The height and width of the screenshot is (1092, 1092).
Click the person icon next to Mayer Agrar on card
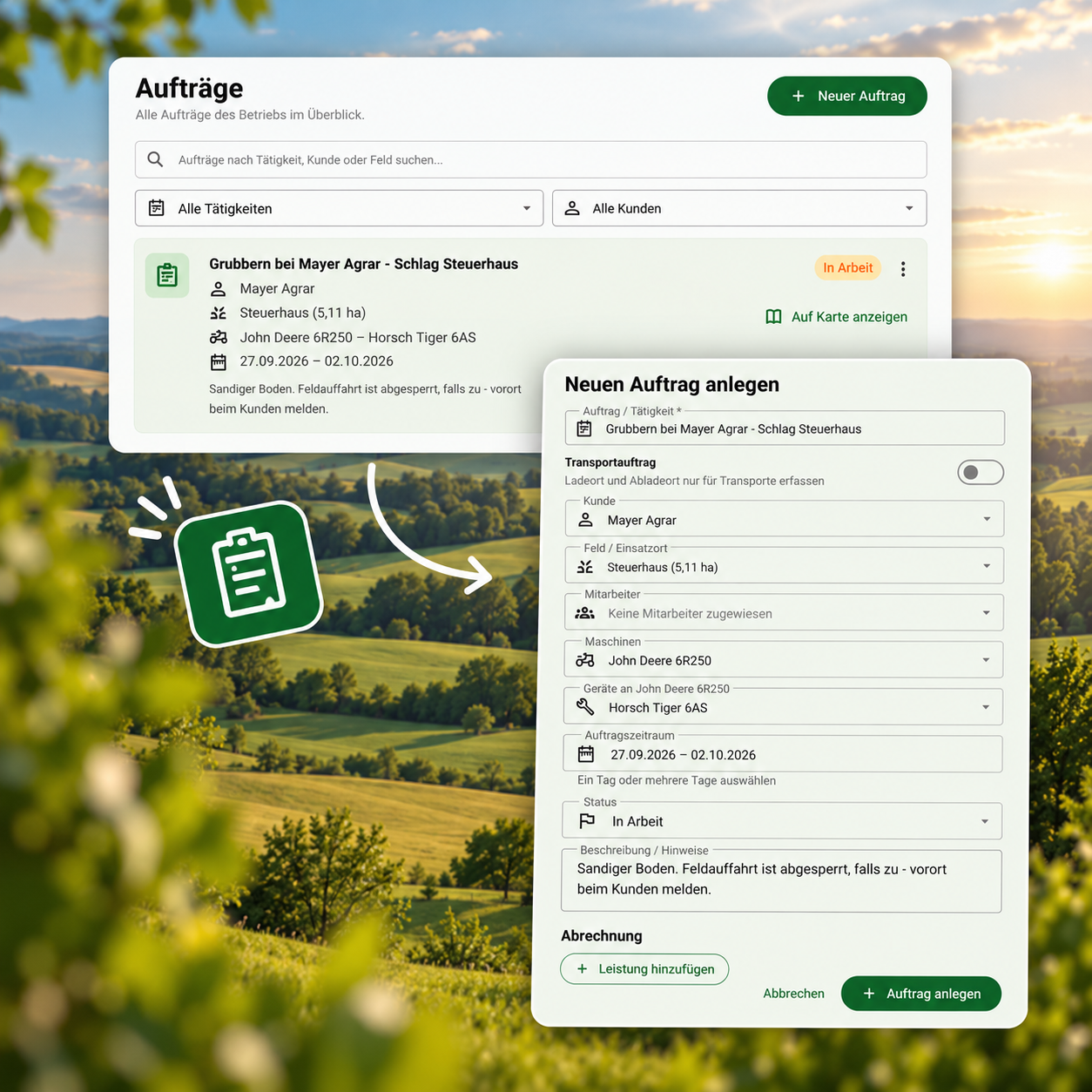(219, 288)
